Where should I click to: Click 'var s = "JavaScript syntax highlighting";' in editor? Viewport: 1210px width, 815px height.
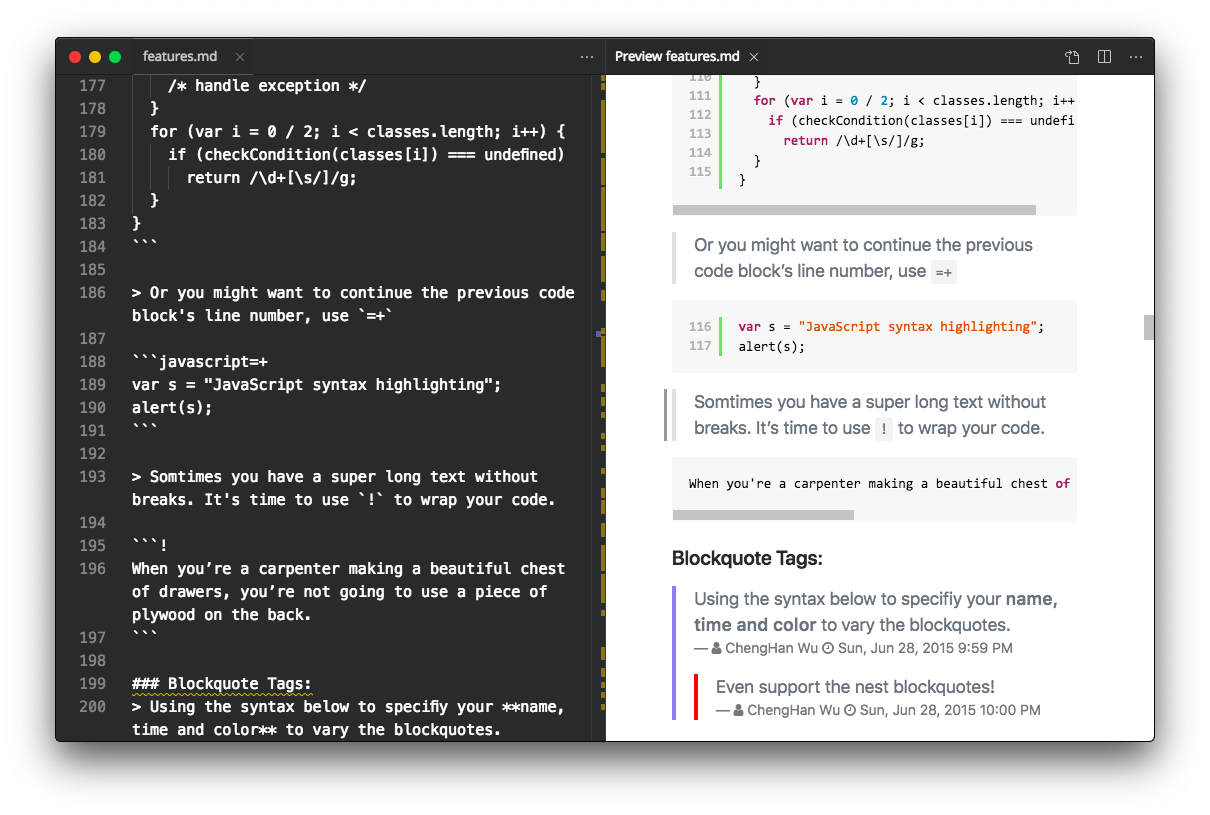point(317,385)
